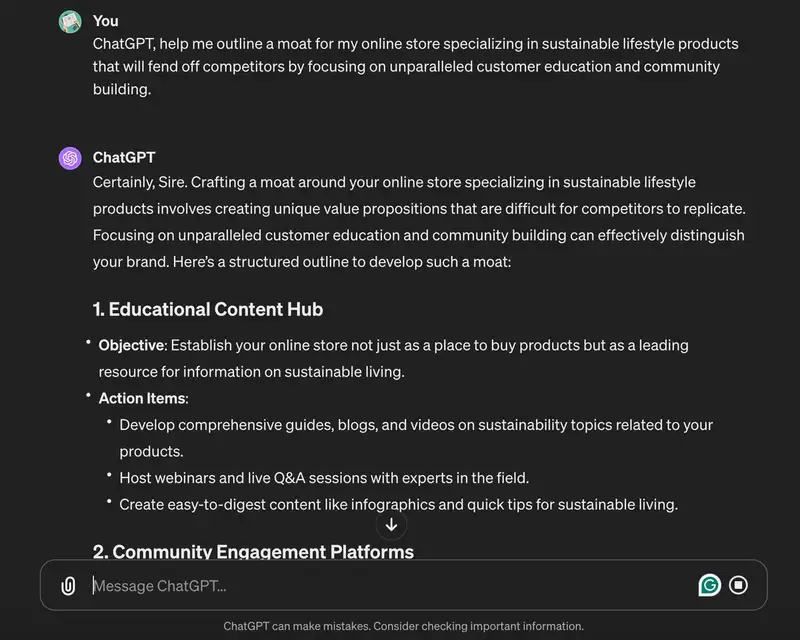Image resolution: width=800 pixels, height=640 pixels.
Task: Click the Educational Content Hub heading
Action: point(208,309)
